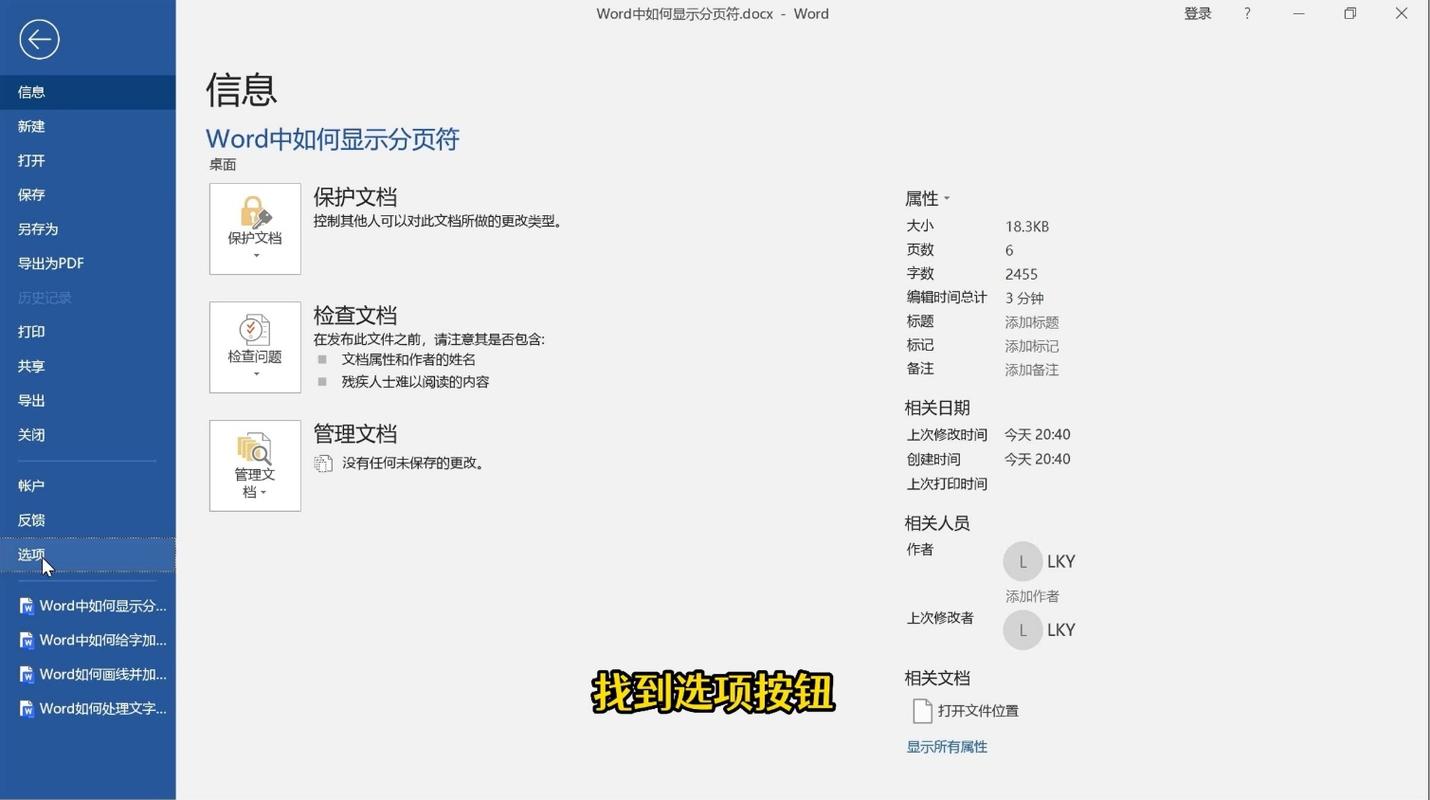Viewport: 1430px width, 800px height.
Task: Select 打开 in the sidebar
Action: pyautogui.click(x=88, y=160)
